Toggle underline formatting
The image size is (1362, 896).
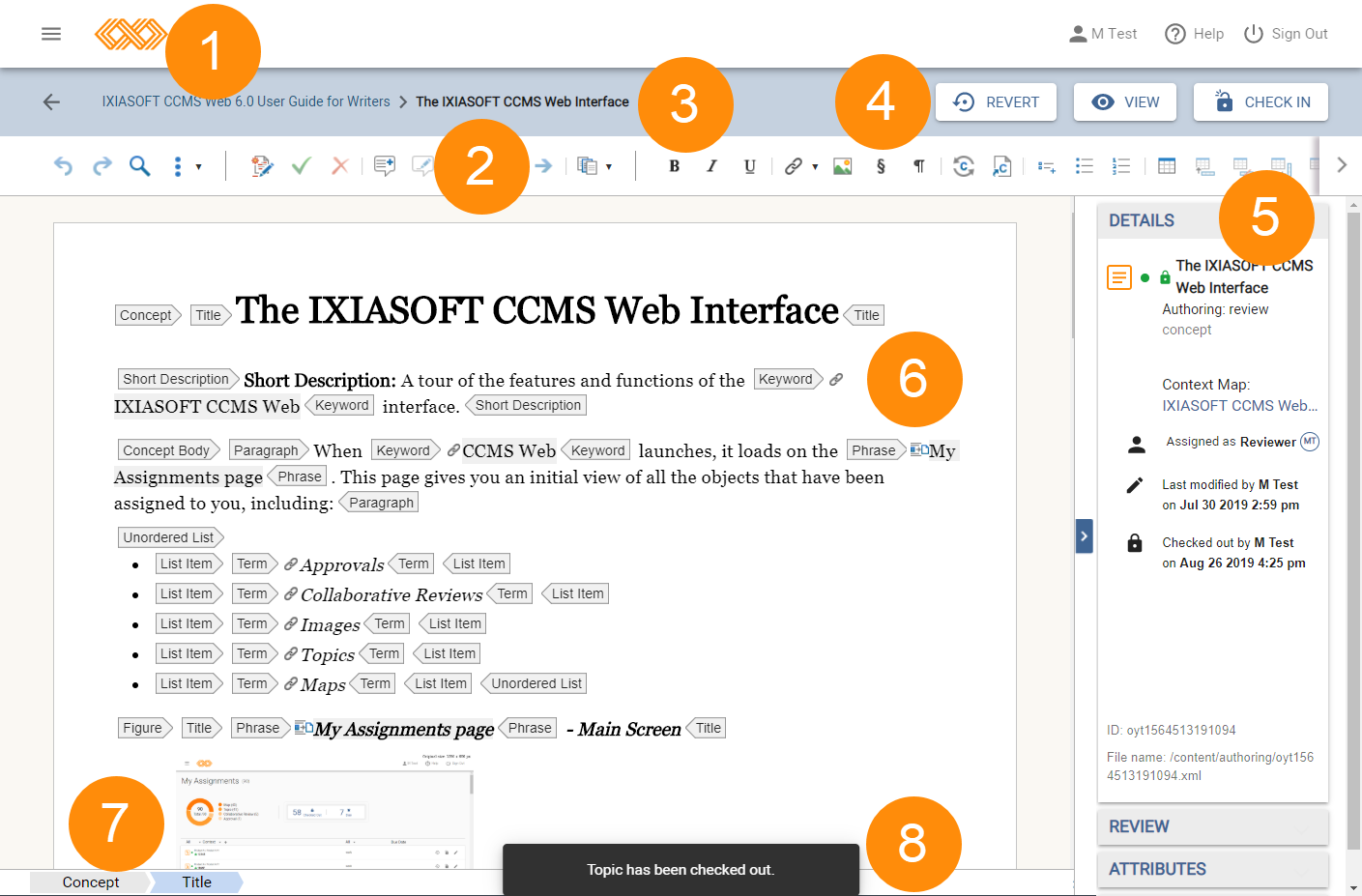[x=749, y=166]
